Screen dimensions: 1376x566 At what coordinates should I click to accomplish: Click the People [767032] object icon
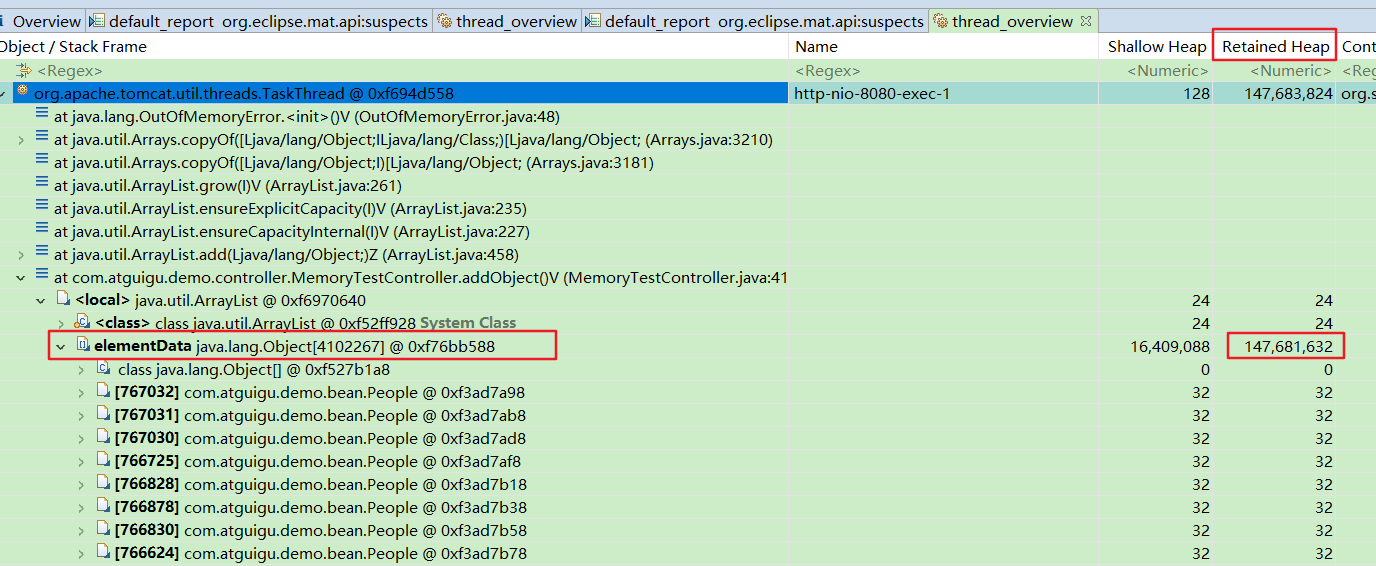tap(103, 392)
